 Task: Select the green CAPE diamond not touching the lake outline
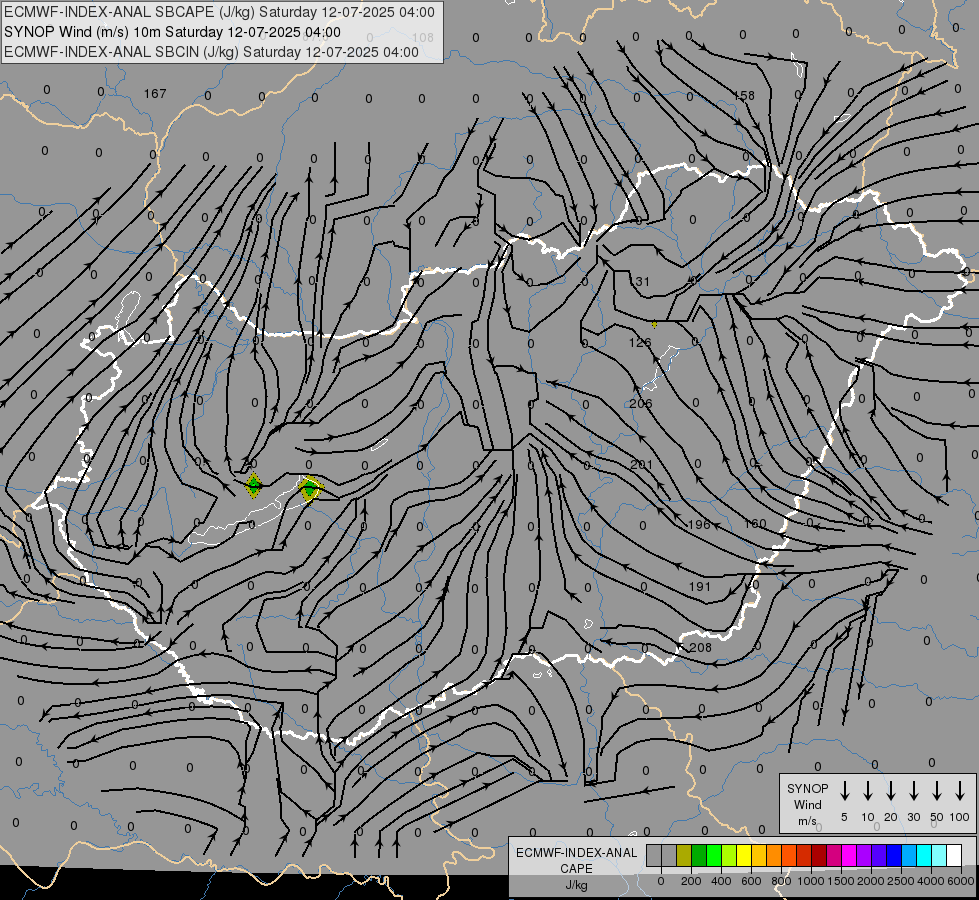point(253,485)
